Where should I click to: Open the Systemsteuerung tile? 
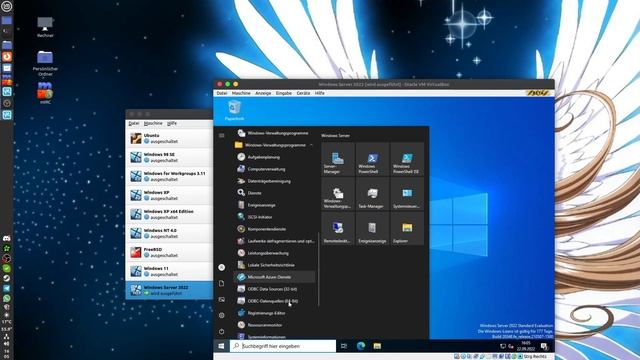(x=407, y=194)
